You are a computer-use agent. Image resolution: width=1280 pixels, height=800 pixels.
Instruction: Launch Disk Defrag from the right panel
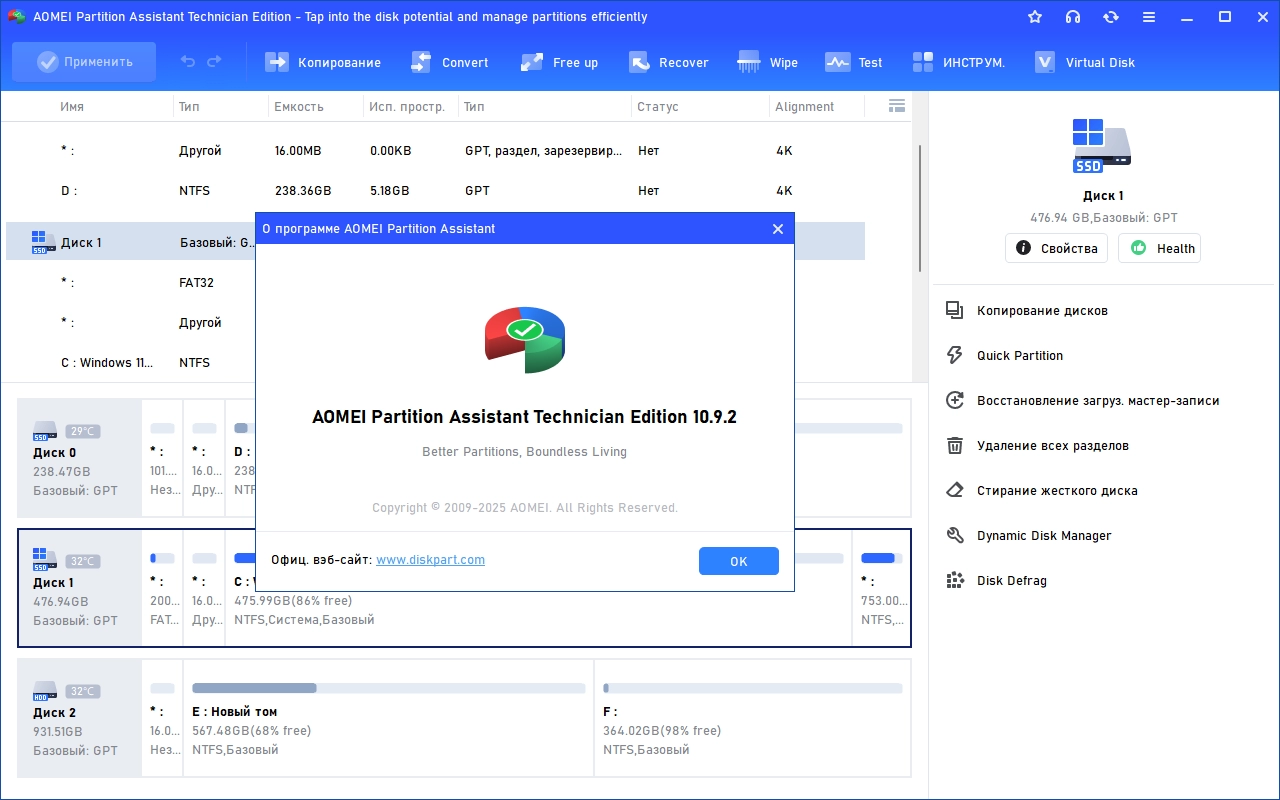(996, 581)
